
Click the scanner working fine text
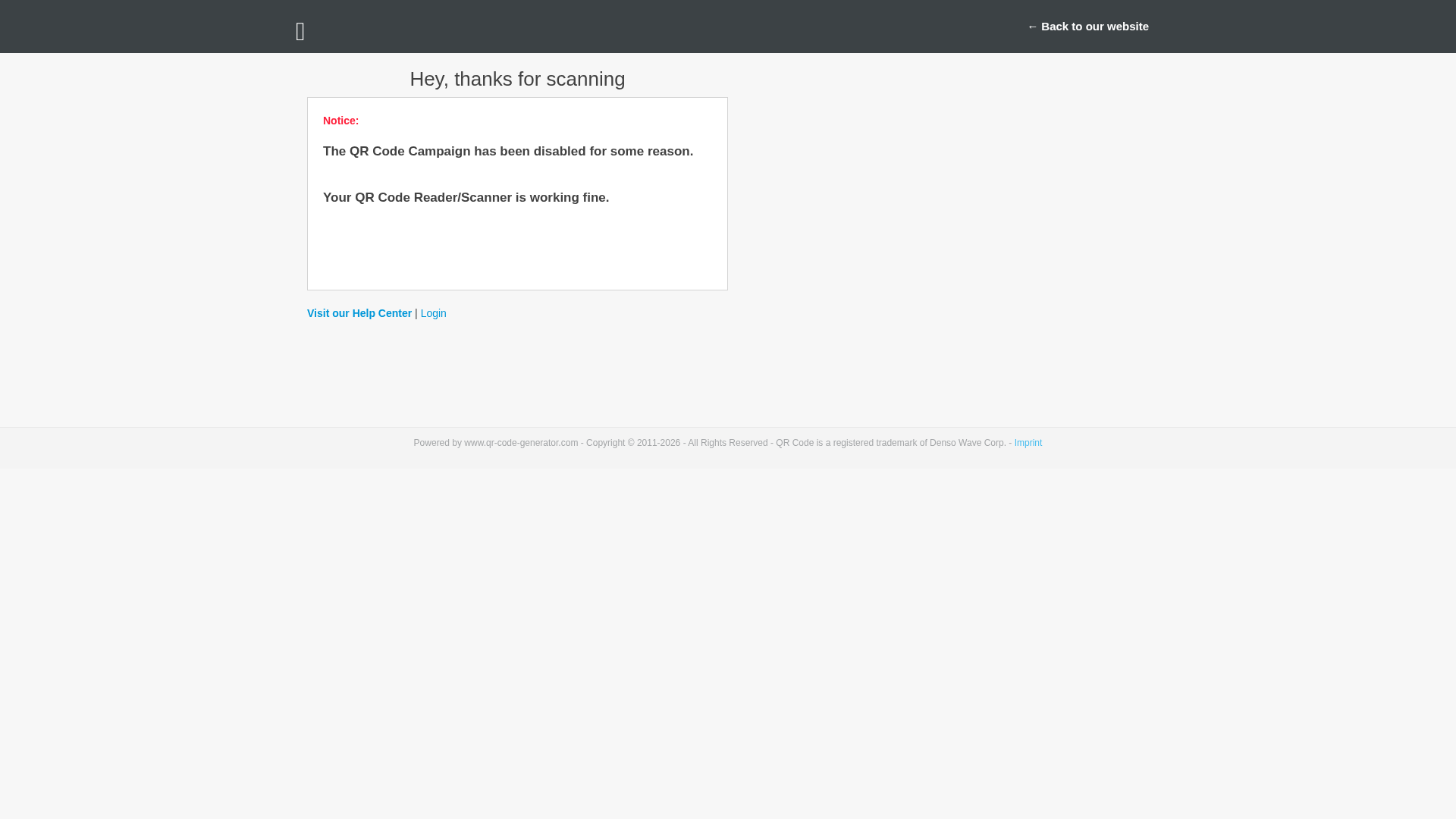[466, 197]
